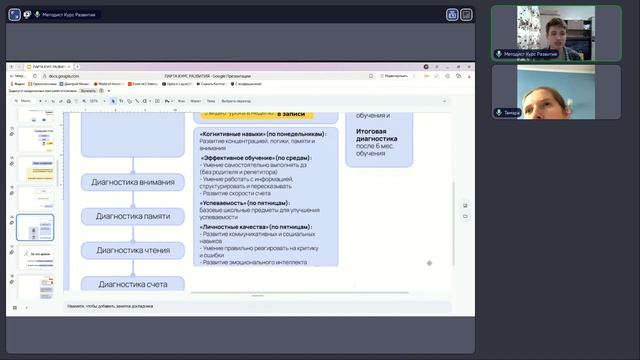
Task: Open a new browser tab with the plus button
Action: coord(77,67)
